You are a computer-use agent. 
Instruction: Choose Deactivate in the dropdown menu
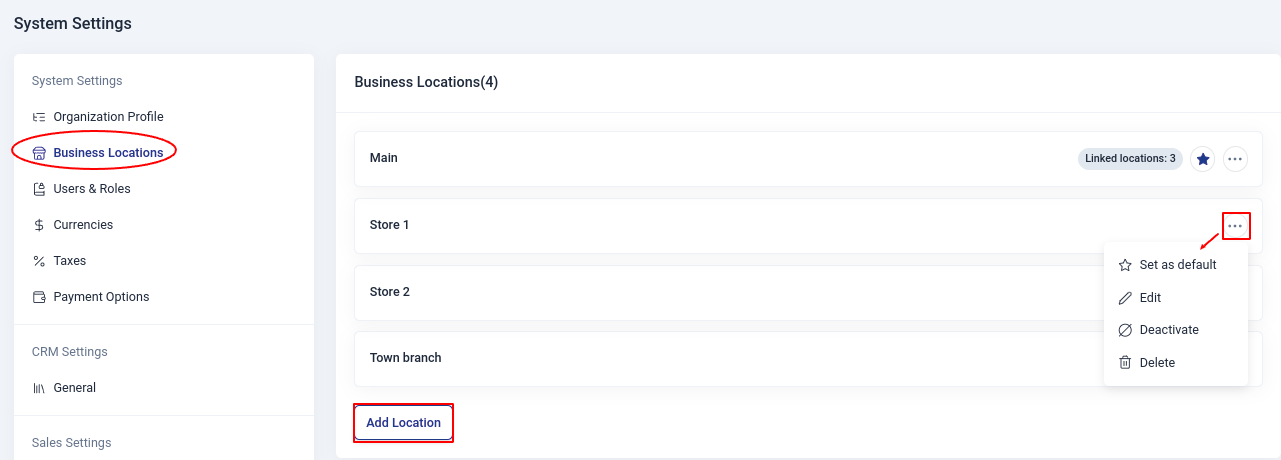(1168, 330)
